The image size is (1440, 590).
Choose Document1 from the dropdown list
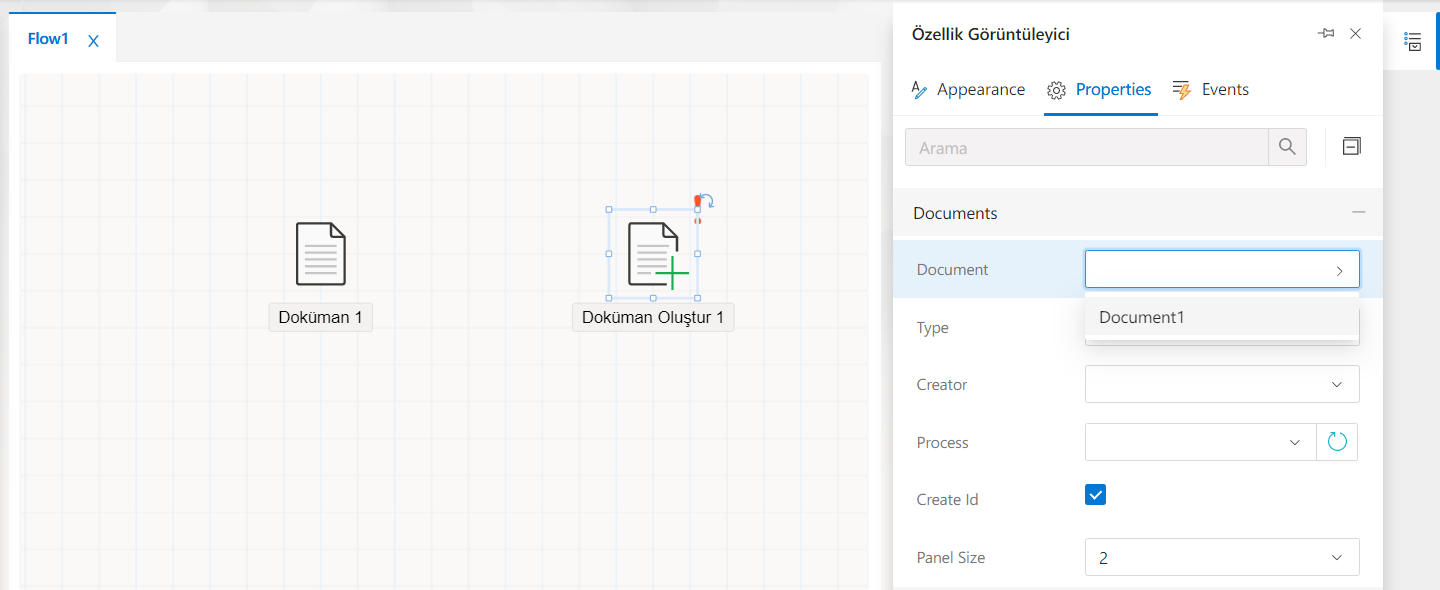pyautogui.click(x=1141, y=317)
